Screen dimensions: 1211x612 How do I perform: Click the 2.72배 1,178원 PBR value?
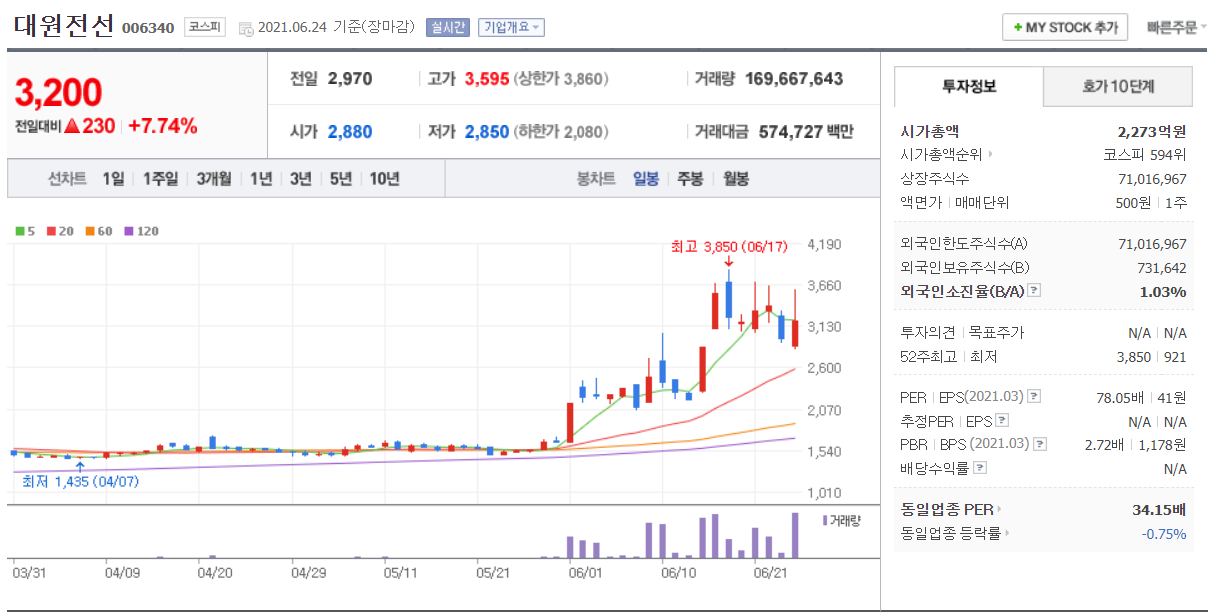pos(1135,444)
